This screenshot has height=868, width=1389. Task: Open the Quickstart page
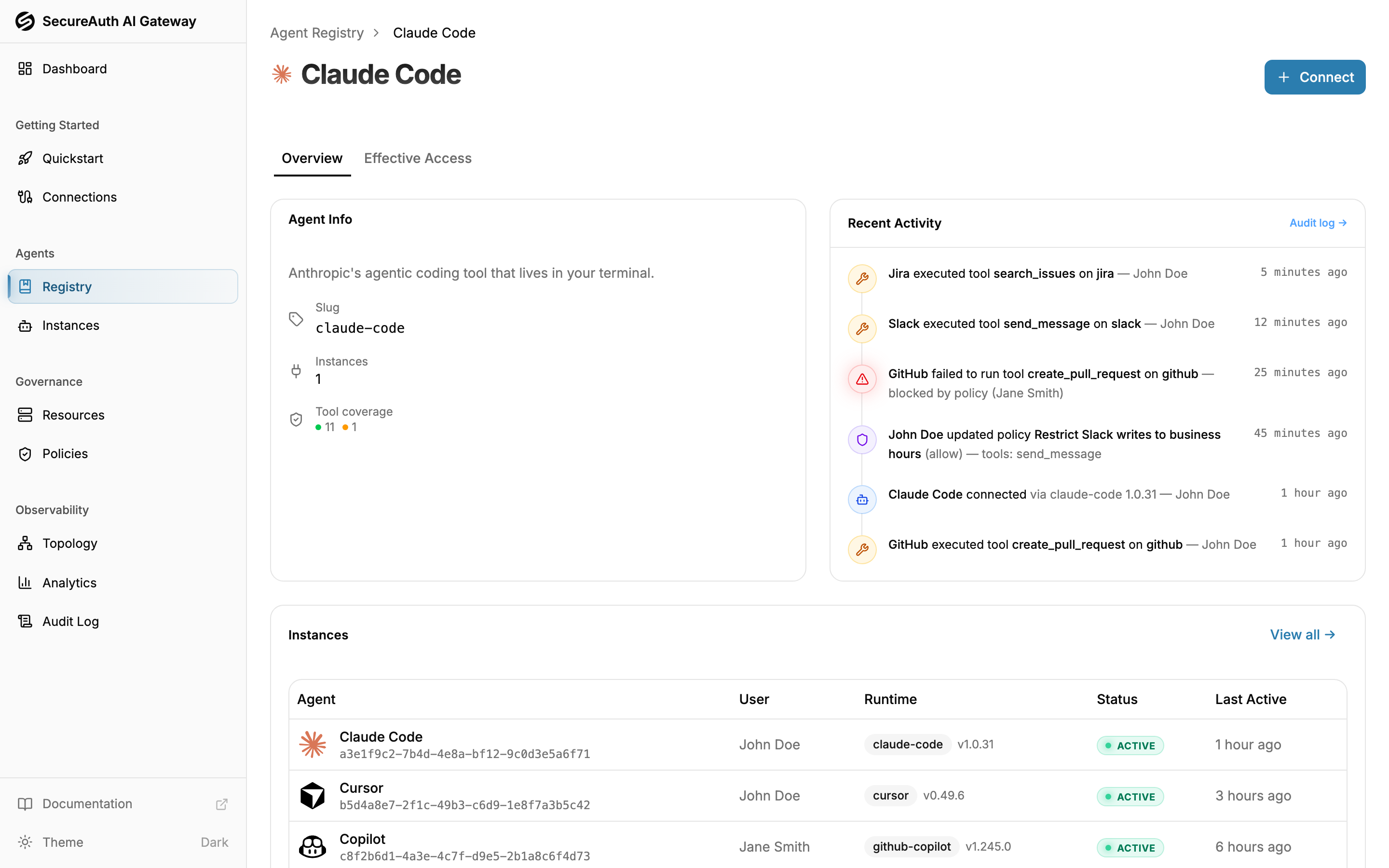tap(123, 158)
